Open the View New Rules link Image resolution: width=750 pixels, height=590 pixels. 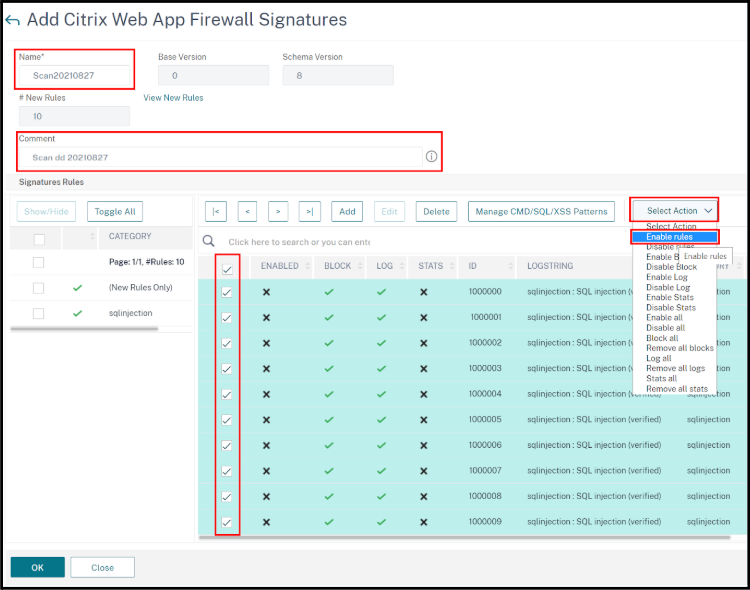173,98
